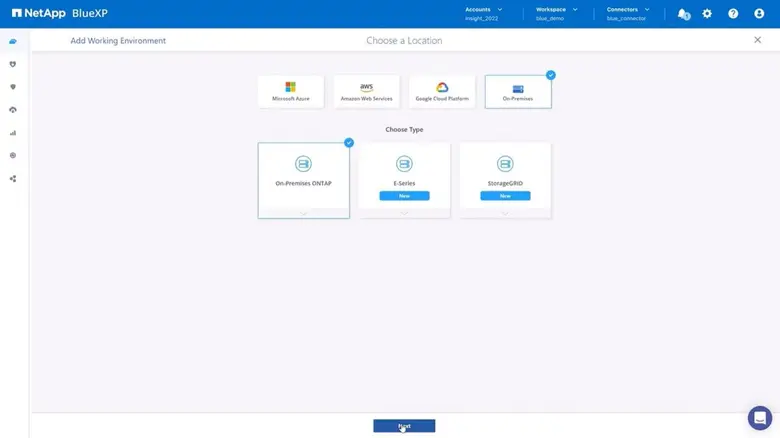Image resolution: width=780 pixels, height=438 pixels.
Task: Select the Amazon Web Services card
Action: [366, 91]
